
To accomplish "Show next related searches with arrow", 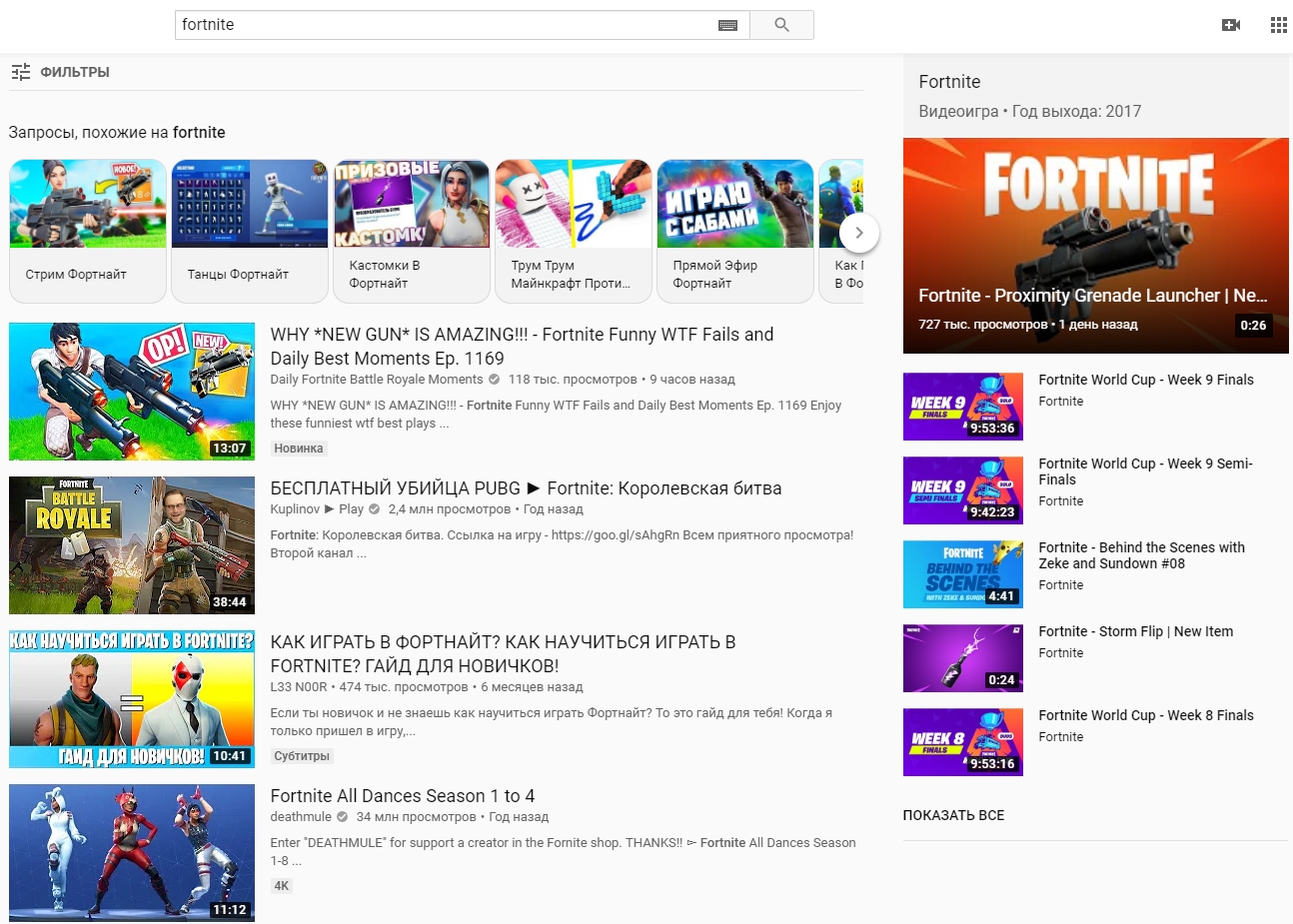I will point(858,233).
